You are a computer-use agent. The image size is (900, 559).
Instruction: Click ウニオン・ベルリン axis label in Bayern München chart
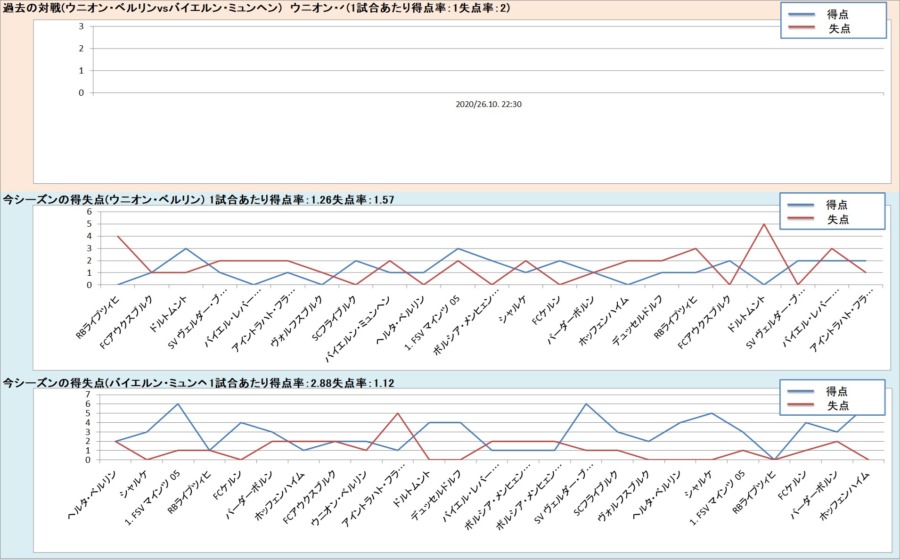(338, 498)
